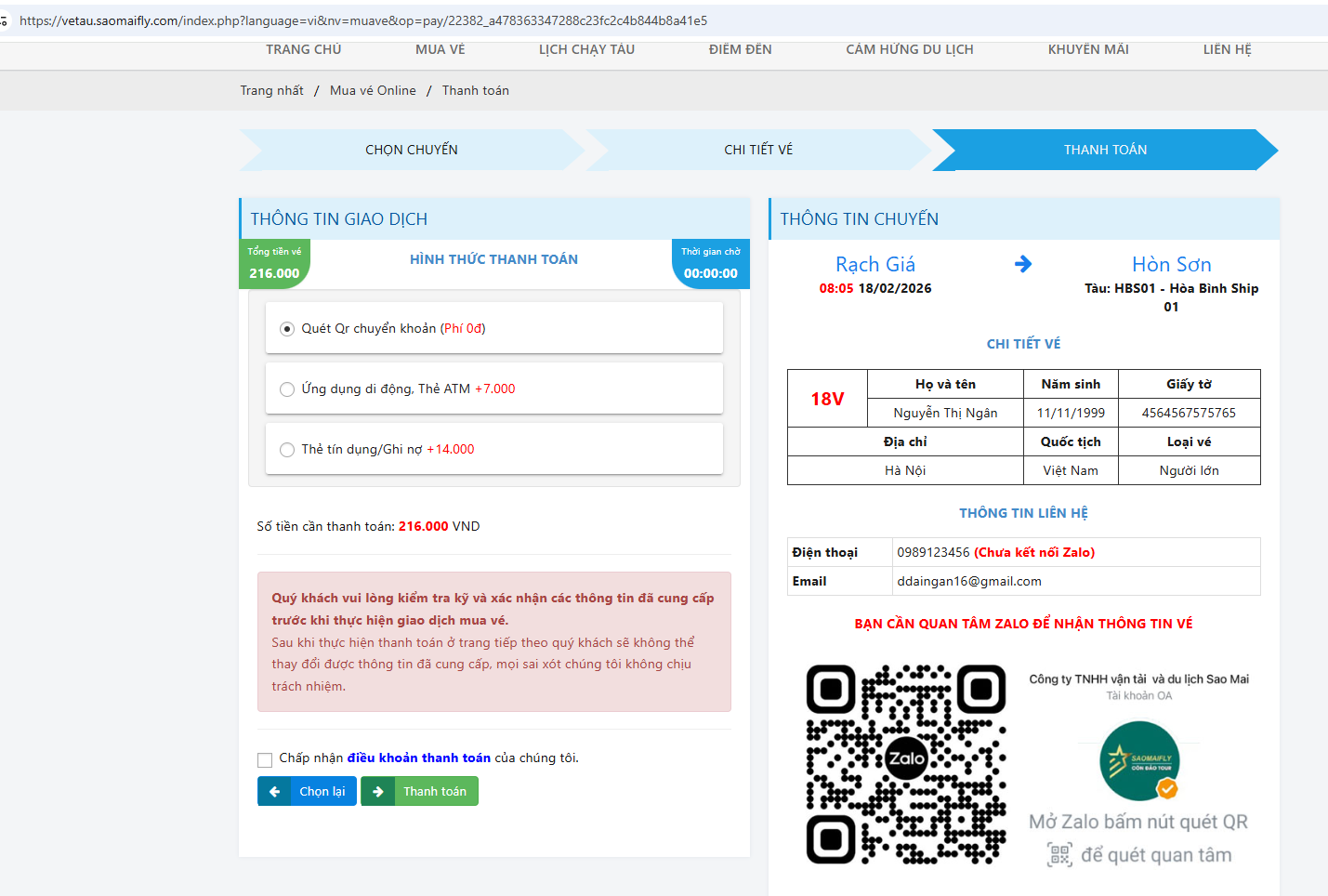Image resolution: width=1328 pixels, height=896 pixels.
Task: Tick the Chấp nhận điều khoản checkbox
Action: tap(265, 759)
